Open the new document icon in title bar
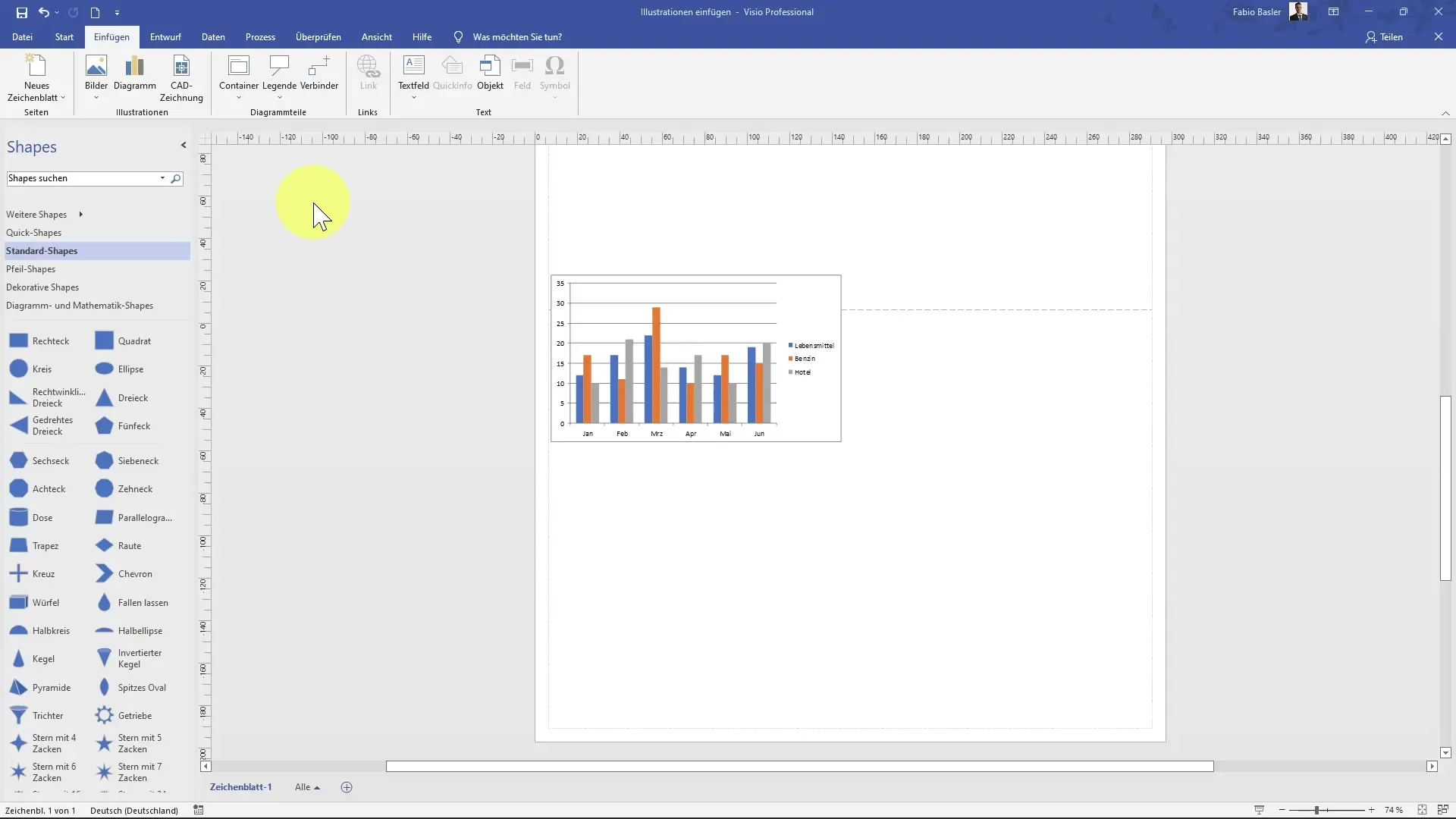Screen dimensions: 1456x819 pyautogui.click(x=96, y=12)
